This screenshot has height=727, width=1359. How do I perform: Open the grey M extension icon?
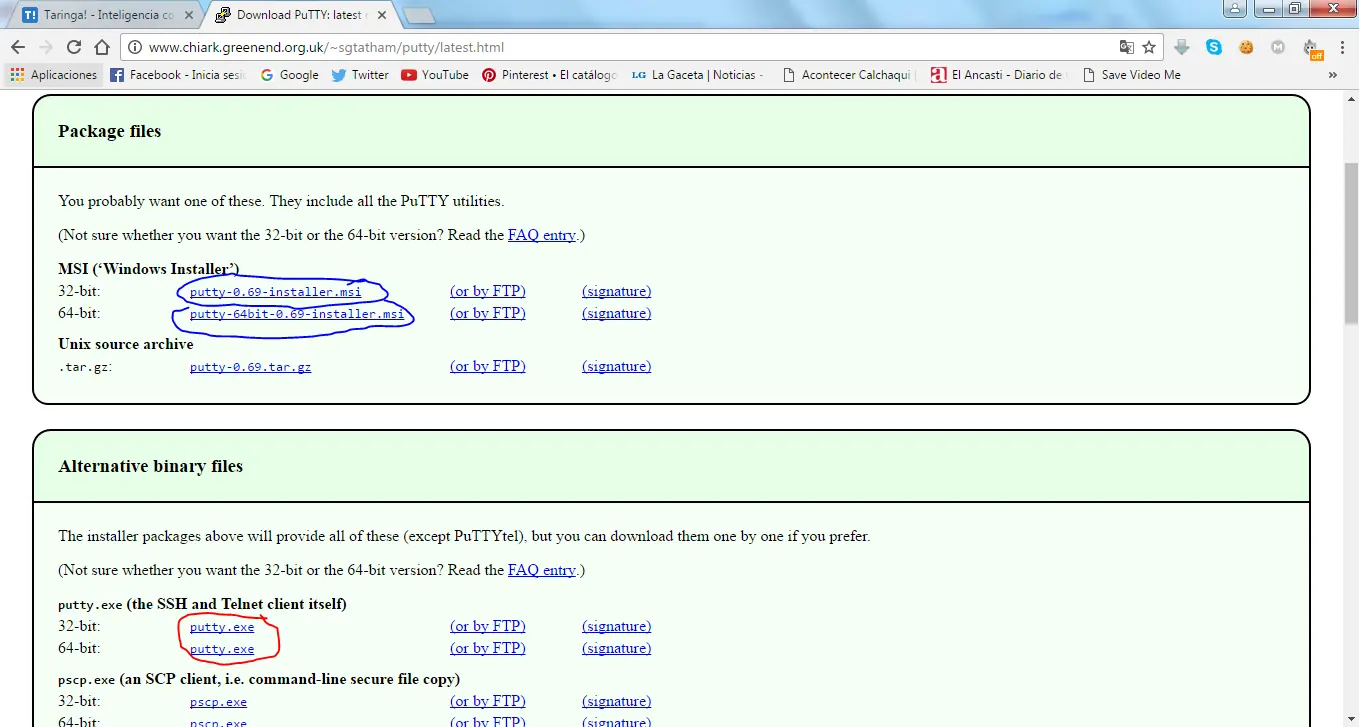click(1278, 47)
